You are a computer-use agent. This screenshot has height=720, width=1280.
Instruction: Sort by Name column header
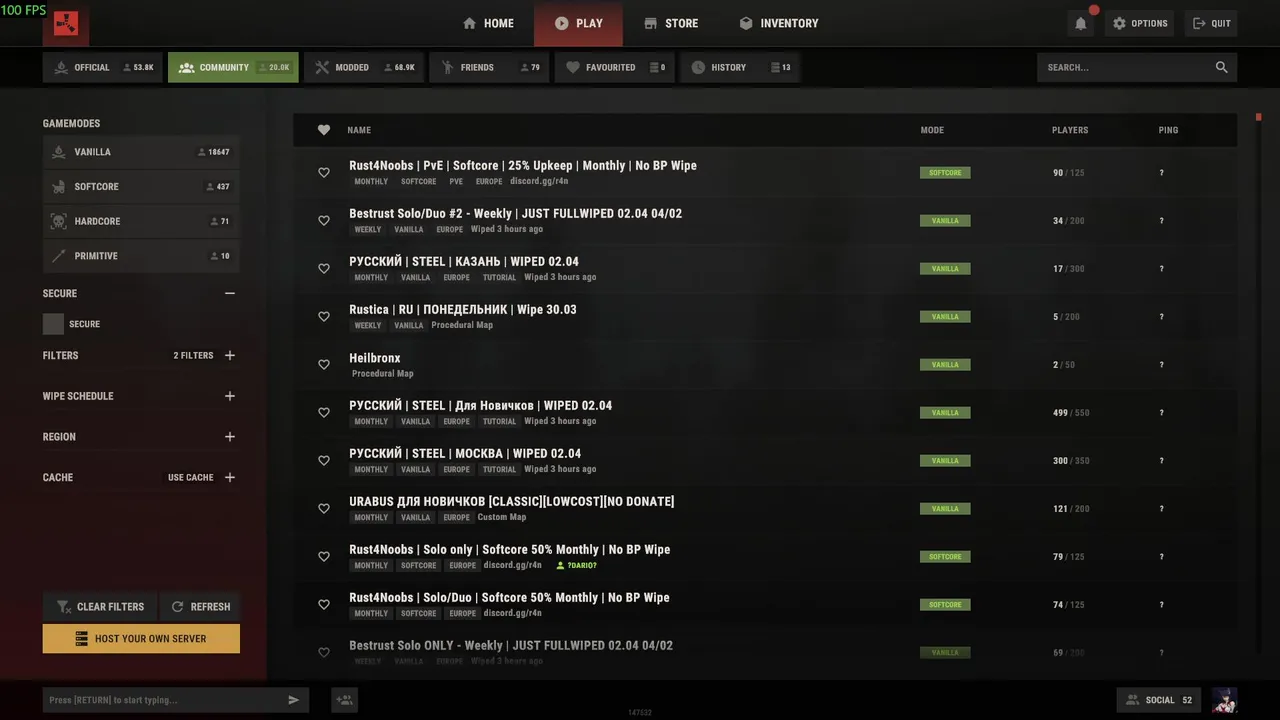(x=359, y=130)
